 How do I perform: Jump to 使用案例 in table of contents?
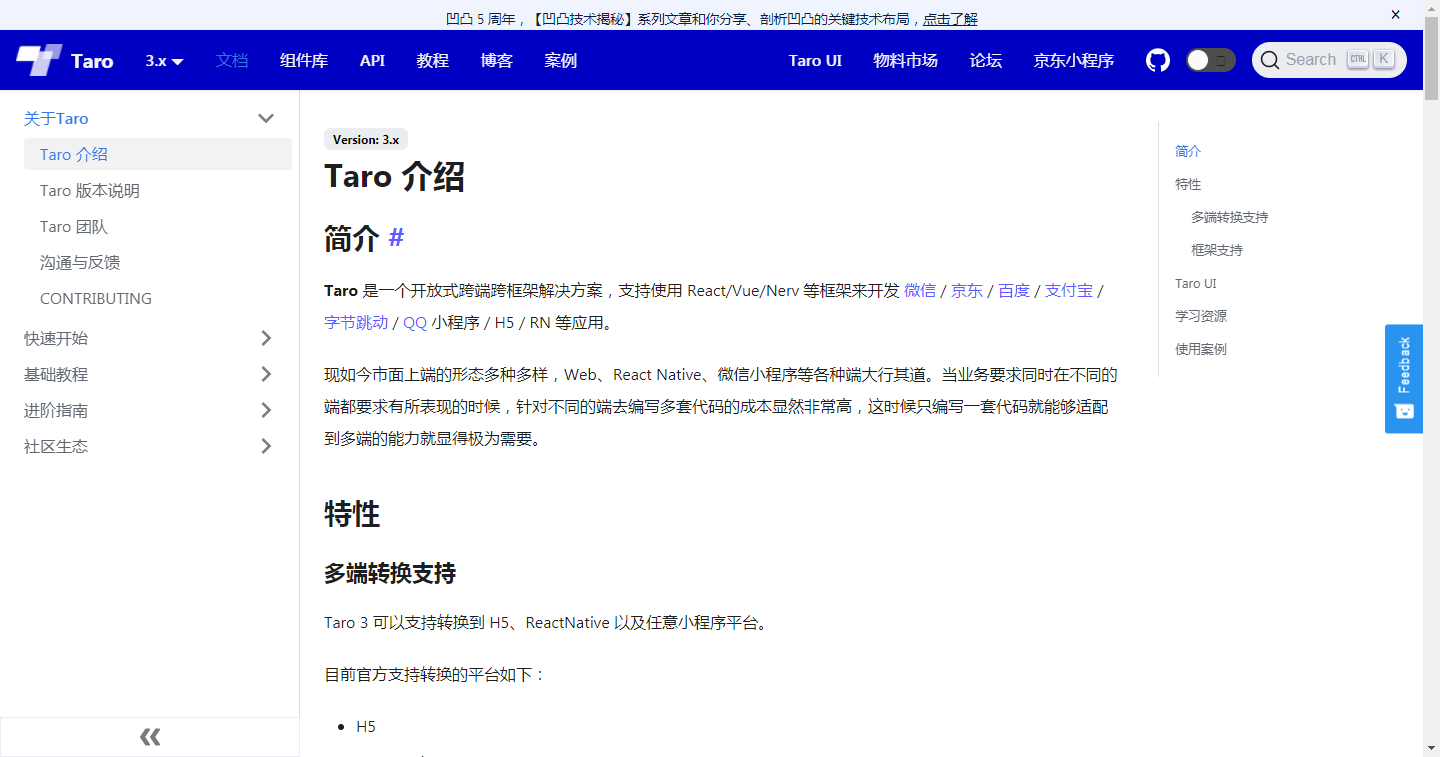click(1201, 349)
